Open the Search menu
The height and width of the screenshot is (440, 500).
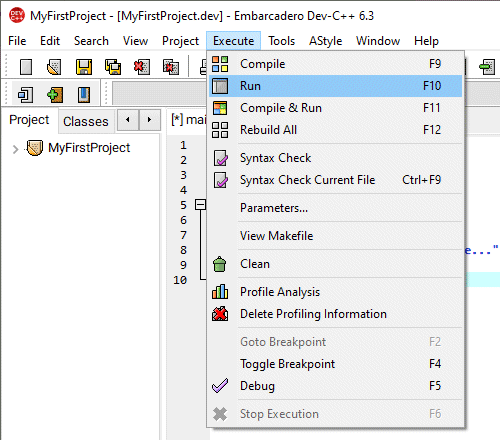point(91,41)
